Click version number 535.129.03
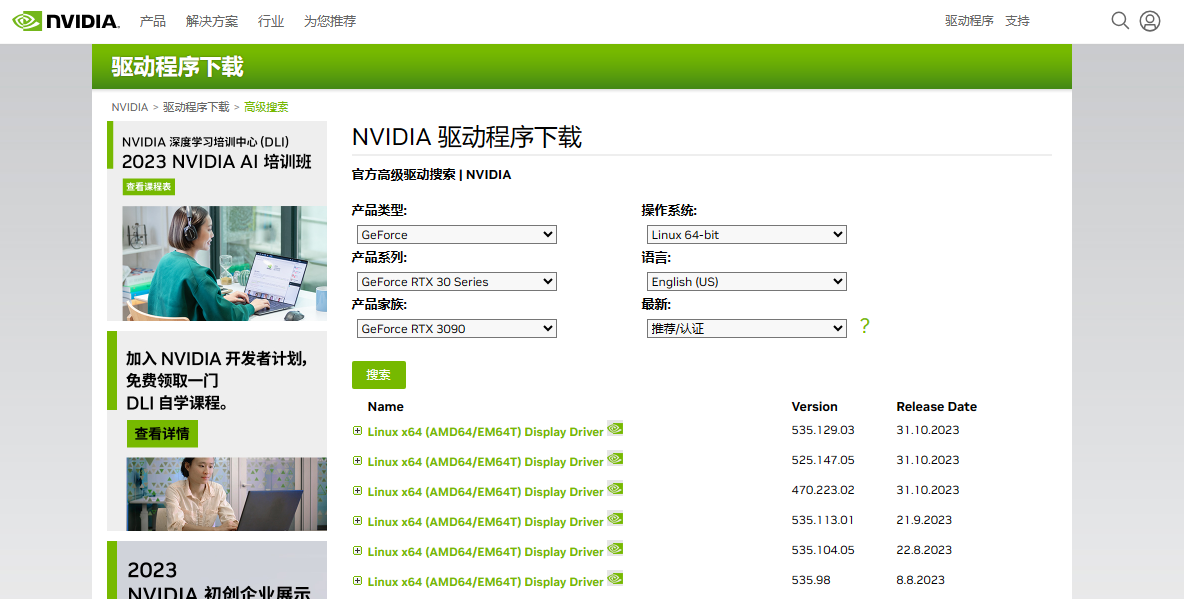This screenshot has width=1184, height=599. click(823, 430)
